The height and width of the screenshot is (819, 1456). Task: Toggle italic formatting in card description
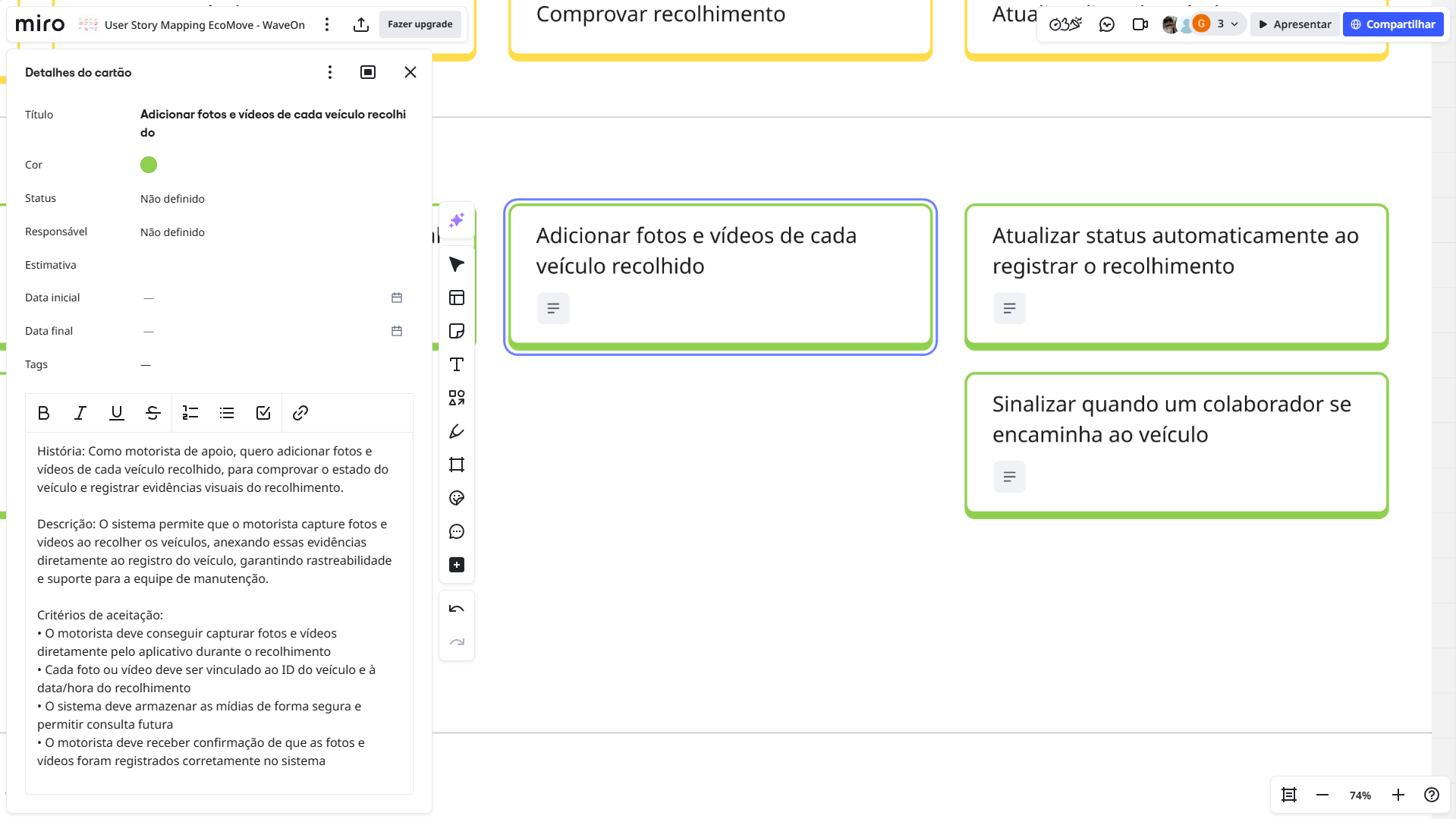click(x=80, y=413)
